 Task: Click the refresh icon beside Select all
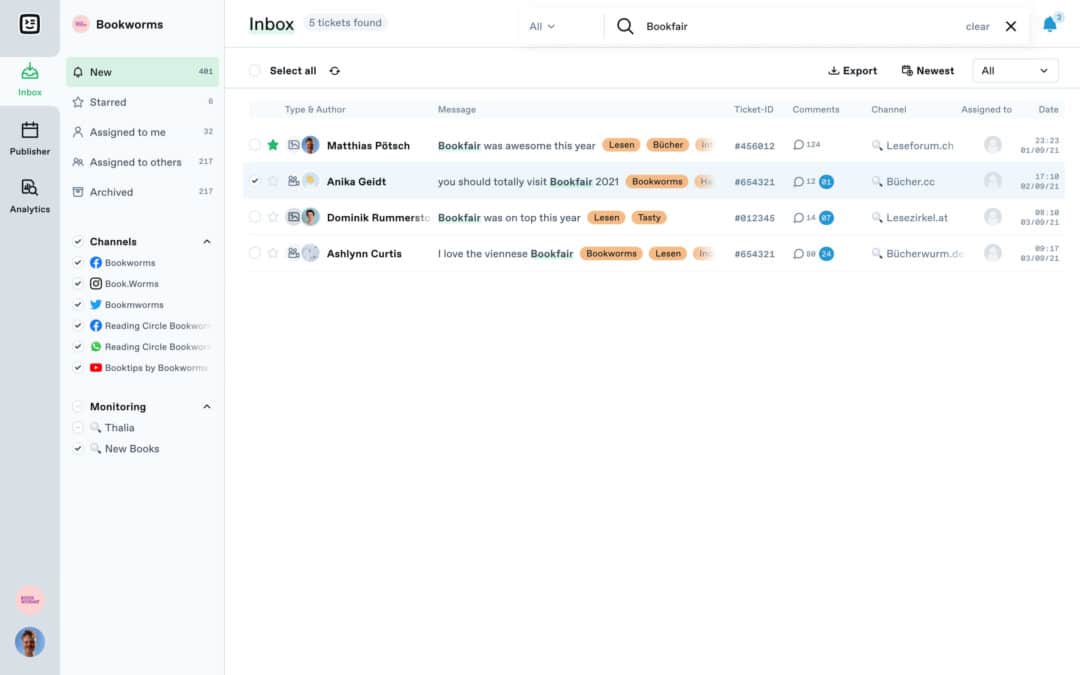point(335,71)
